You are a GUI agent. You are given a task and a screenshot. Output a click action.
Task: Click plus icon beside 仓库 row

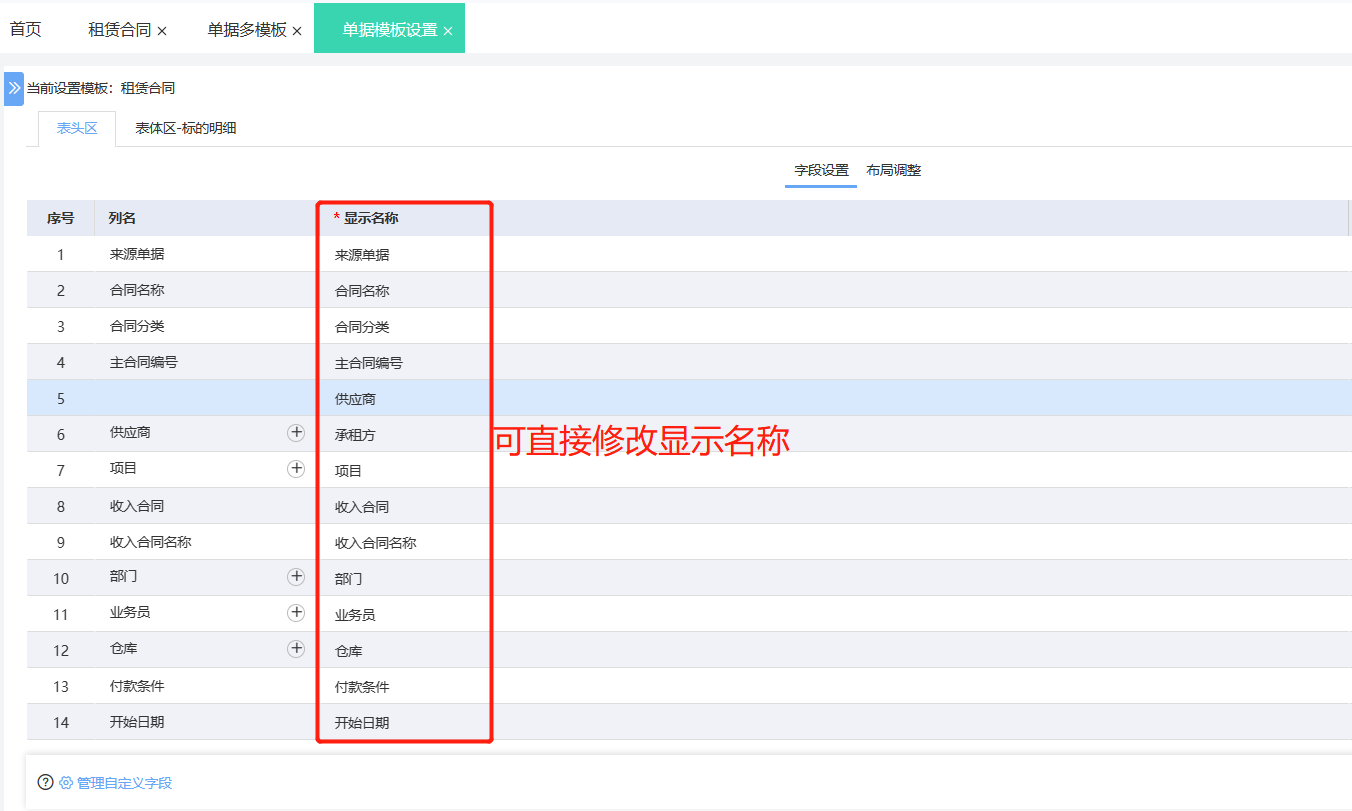296,649
